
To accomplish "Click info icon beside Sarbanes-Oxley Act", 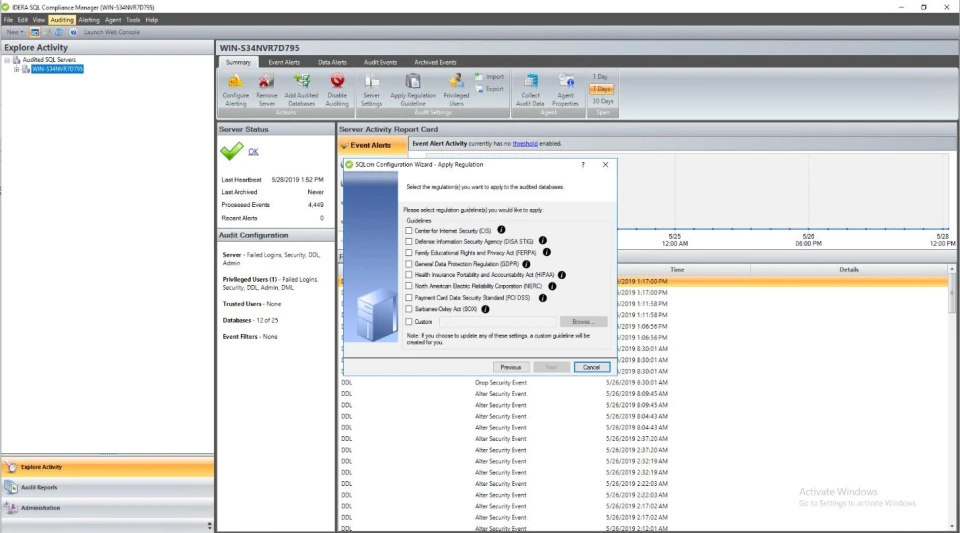I will tap(485, 309).
